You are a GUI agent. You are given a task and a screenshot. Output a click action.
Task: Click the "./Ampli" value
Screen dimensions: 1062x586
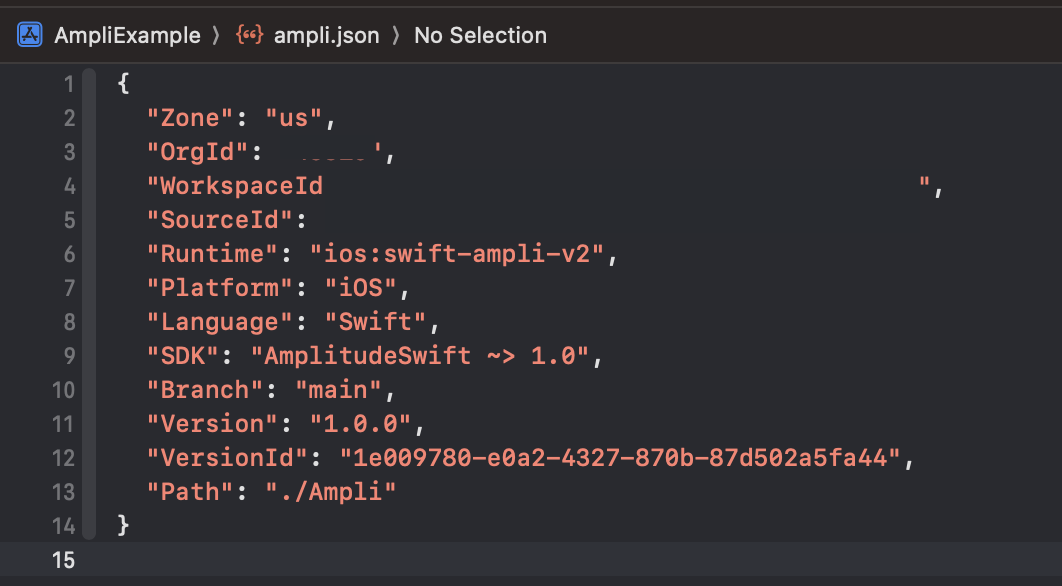[x=331, y=491]
